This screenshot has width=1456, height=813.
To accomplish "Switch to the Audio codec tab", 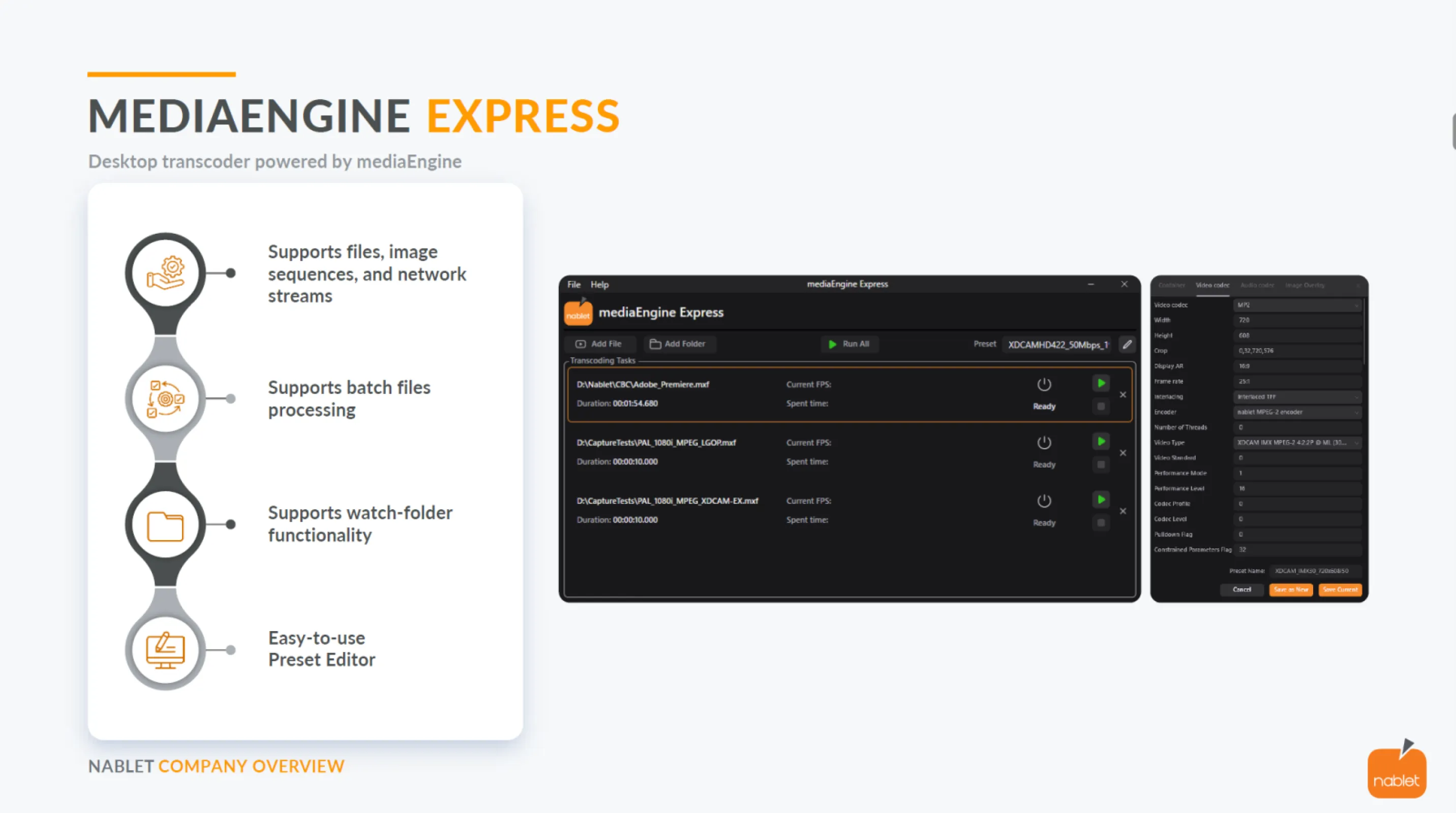I will [x=1257, y=286].
